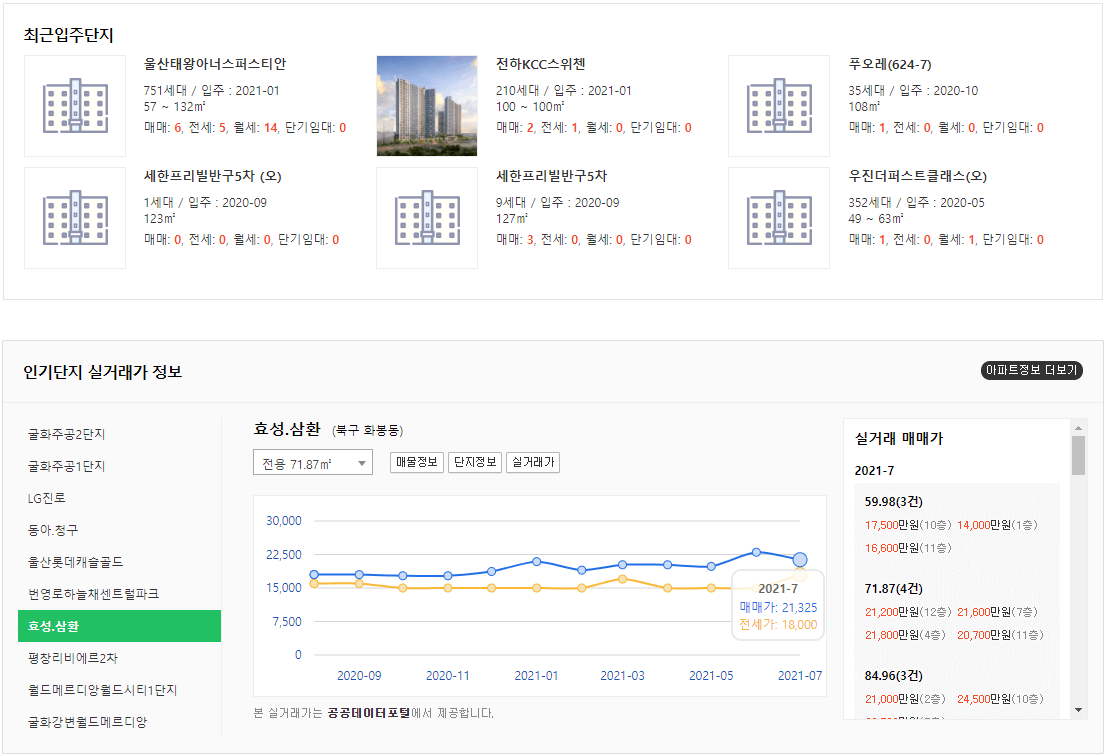Open the 우진더퍼스트클래스(오) title link
1105x756 pixels.
(918, 176)
